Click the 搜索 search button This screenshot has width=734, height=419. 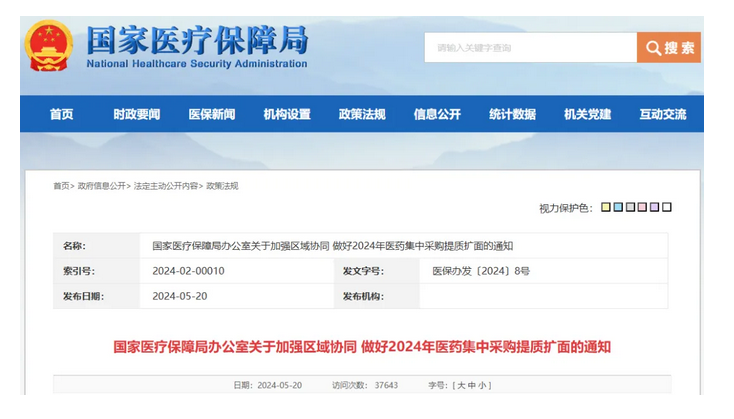[668, 47]
